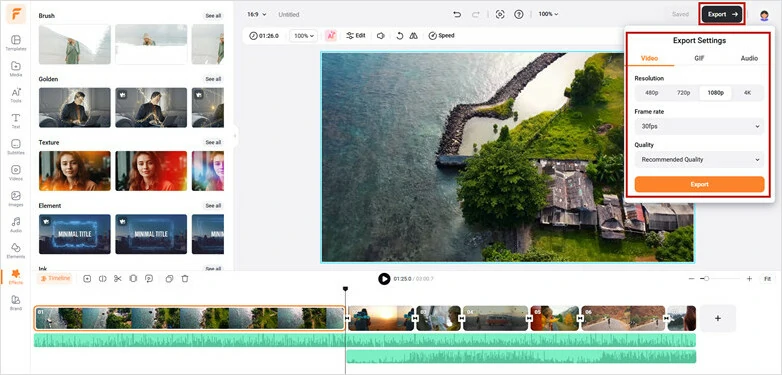The height and width of the screenshot is (375, 782).
Task: Toggle the Timeline view button
Action: (54, 278)
